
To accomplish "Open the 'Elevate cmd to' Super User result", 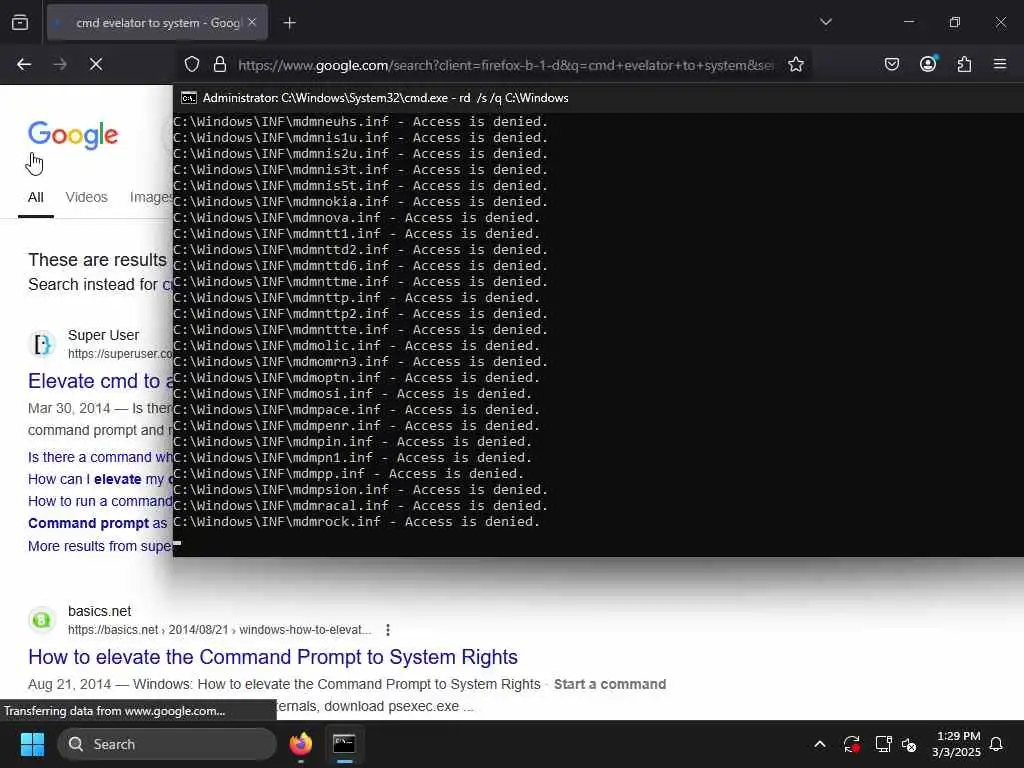I will (x=101, y=381).
